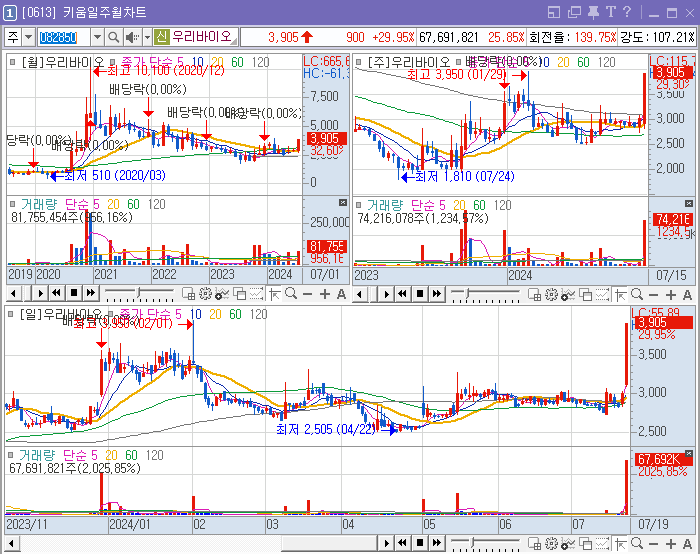Open the dropdown next to the speaker icon
This screenshot has height=554, width=700.
coord(147,37)
